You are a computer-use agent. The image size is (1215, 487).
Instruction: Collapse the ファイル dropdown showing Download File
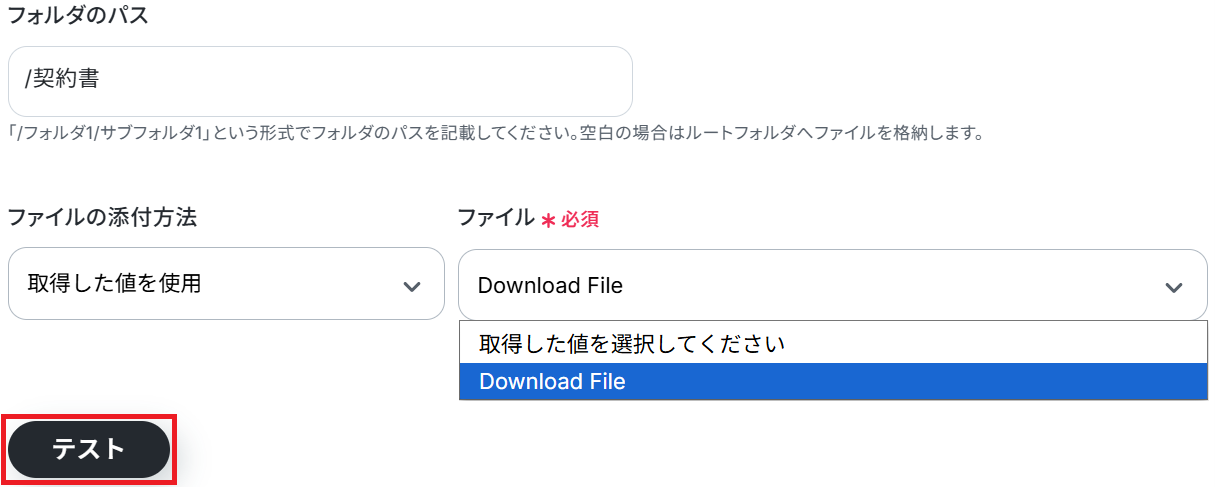pos(832,286)
